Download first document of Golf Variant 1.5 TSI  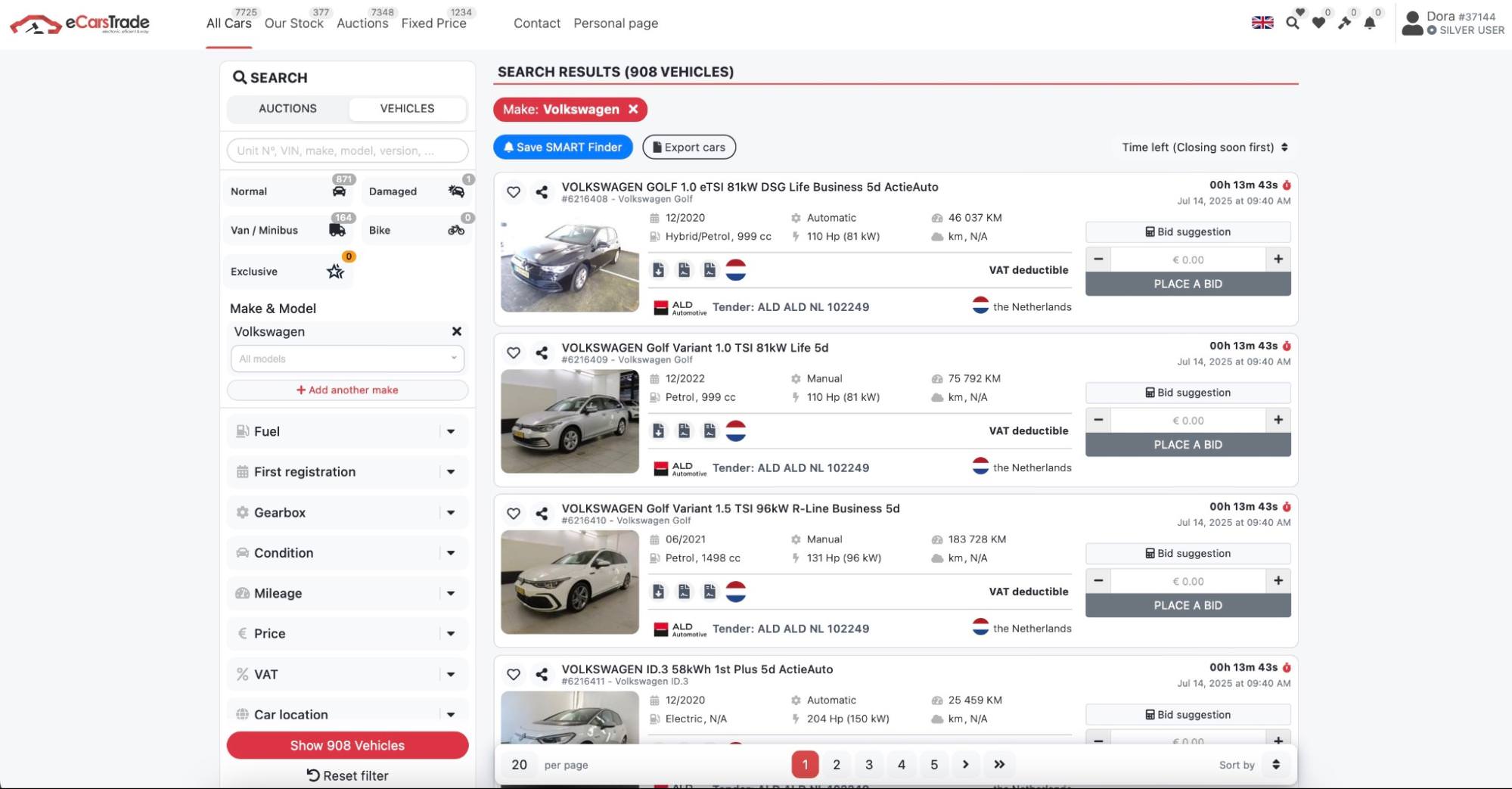[659, 592]
